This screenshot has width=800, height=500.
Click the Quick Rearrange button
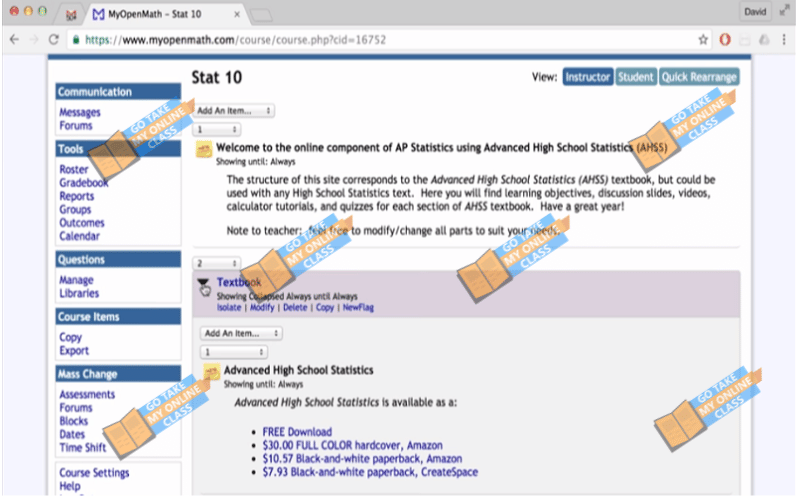tap(699, 77)
